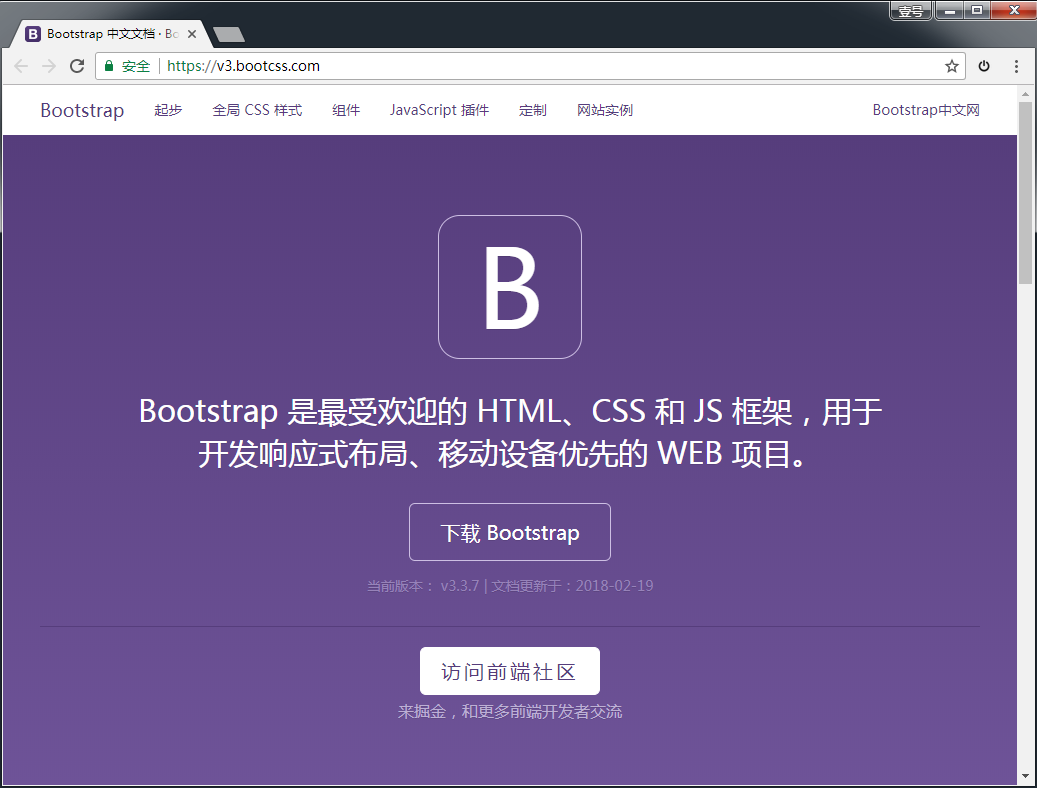
Task: Open the 定制 section
Action: pyautogui.click(x=533, y=110)
